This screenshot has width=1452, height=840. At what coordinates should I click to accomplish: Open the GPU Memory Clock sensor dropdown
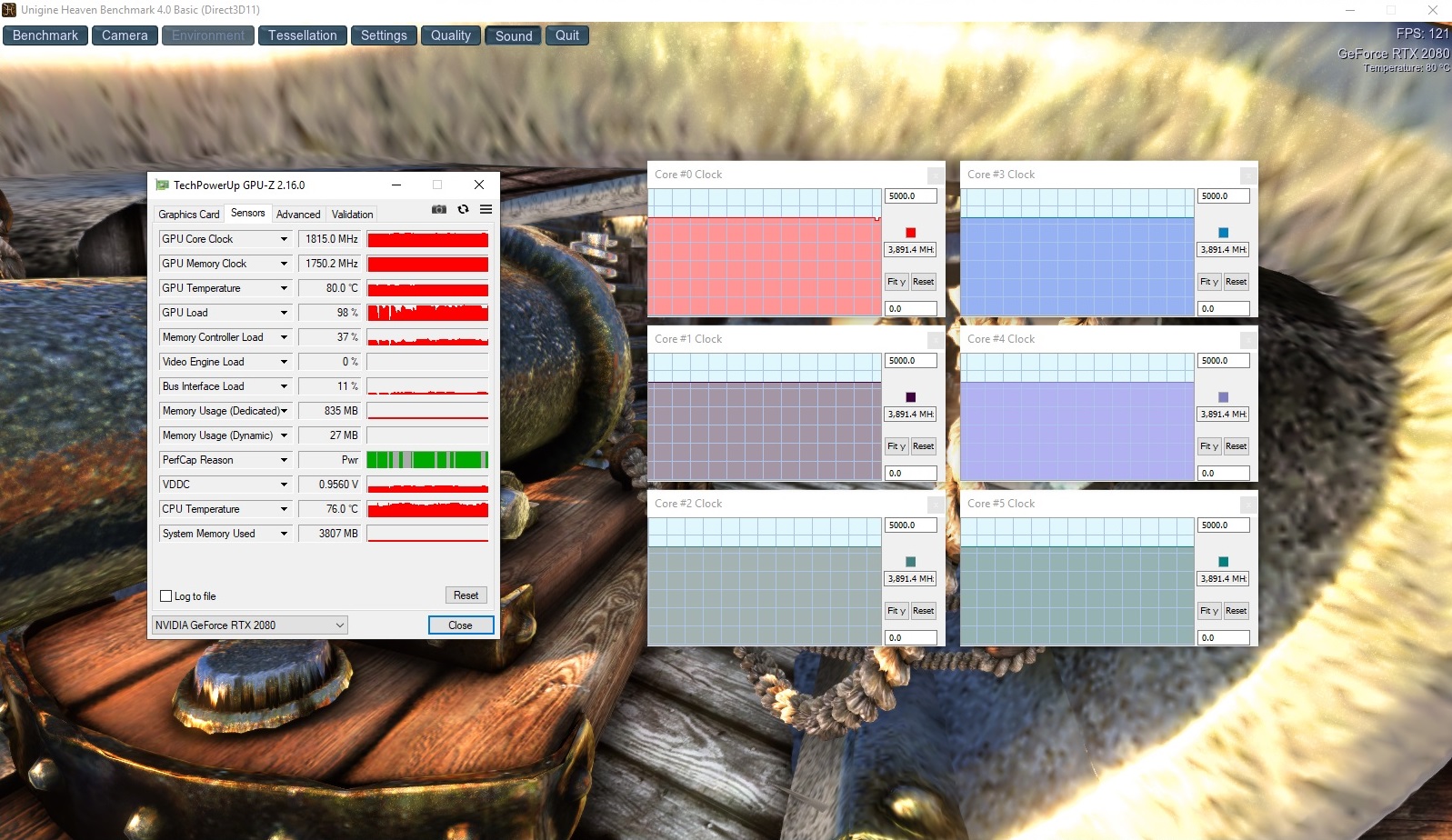[x=284, y=264]
